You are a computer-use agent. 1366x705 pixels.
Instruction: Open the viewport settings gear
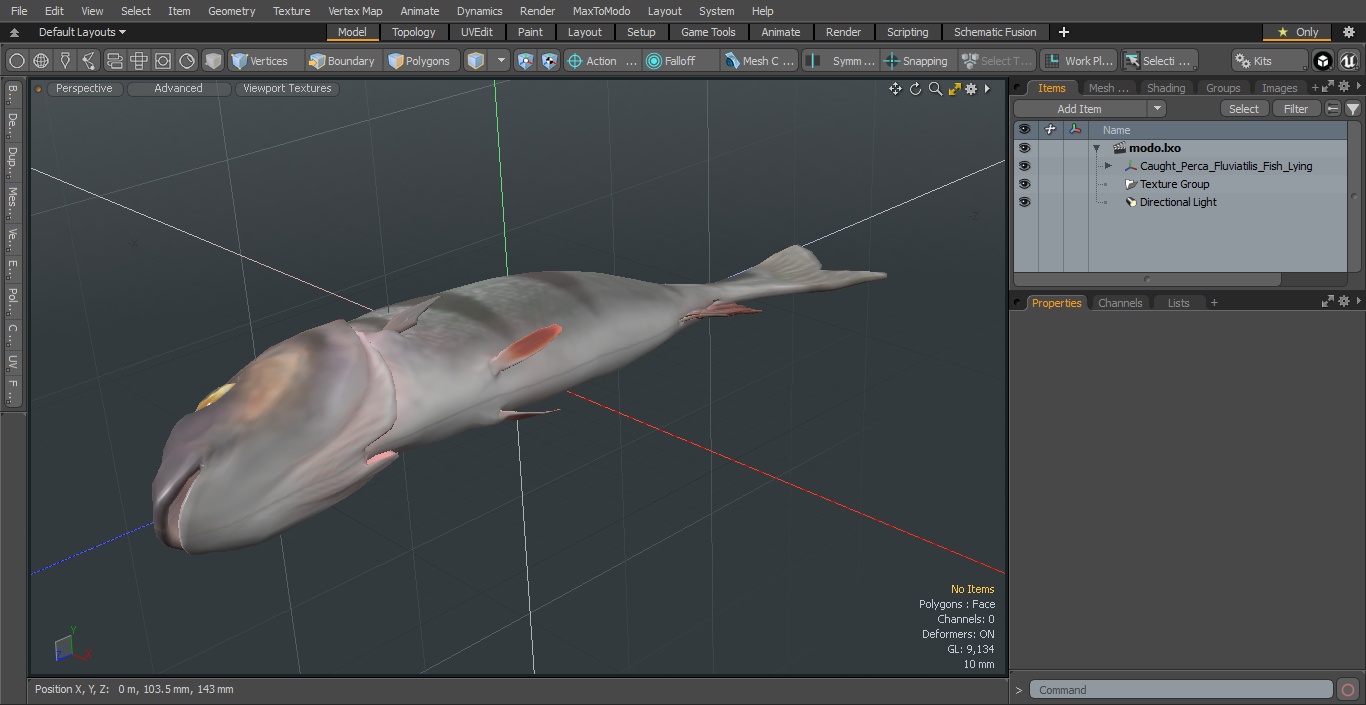click(x=971, y=89)
